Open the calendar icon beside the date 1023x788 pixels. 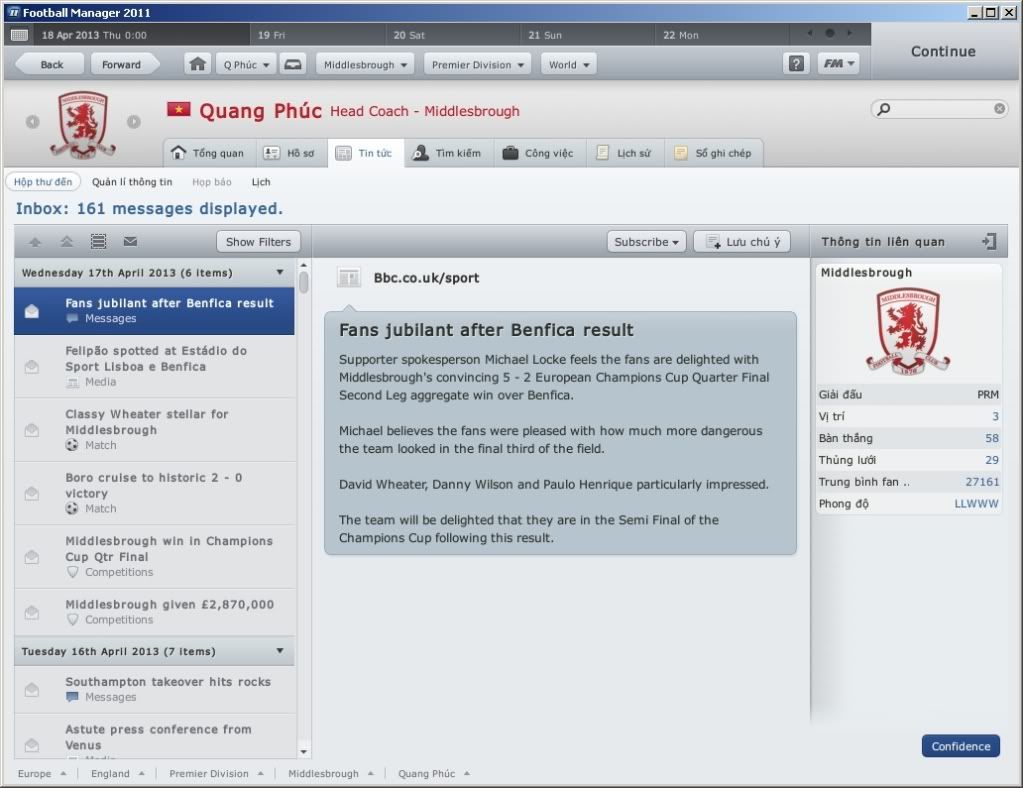[20, 35]
